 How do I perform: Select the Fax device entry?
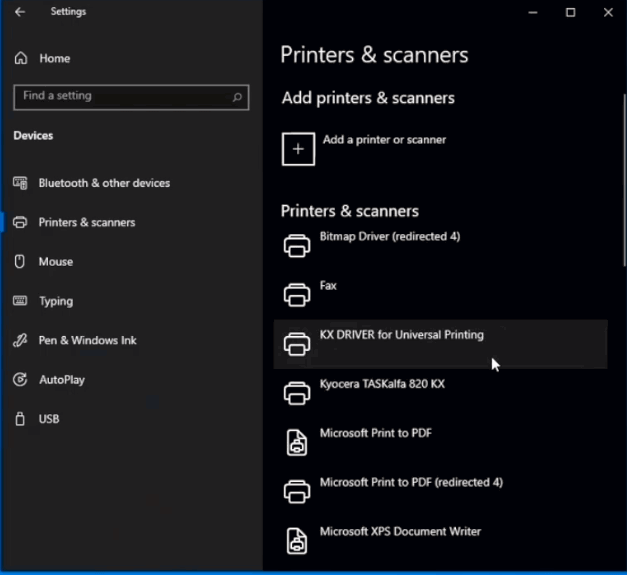[x=441, y=295]
